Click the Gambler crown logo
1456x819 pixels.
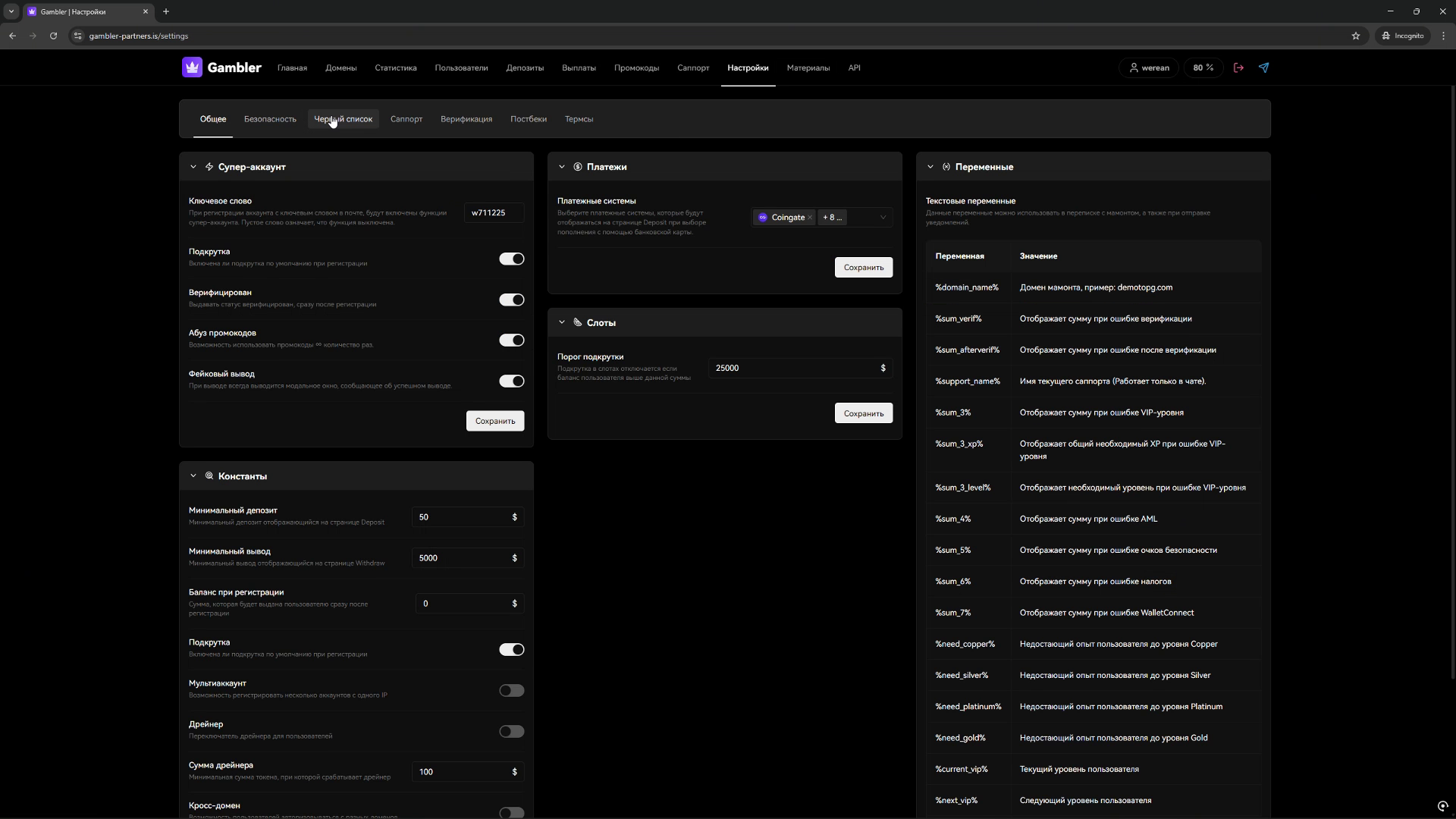pos(192,67)
